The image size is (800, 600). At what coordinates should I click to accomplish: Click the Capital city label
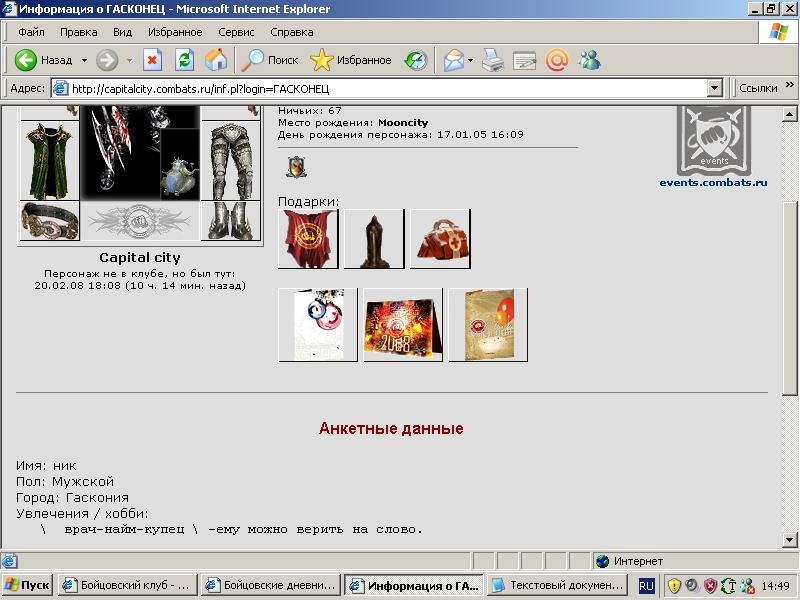click(140, 258)
